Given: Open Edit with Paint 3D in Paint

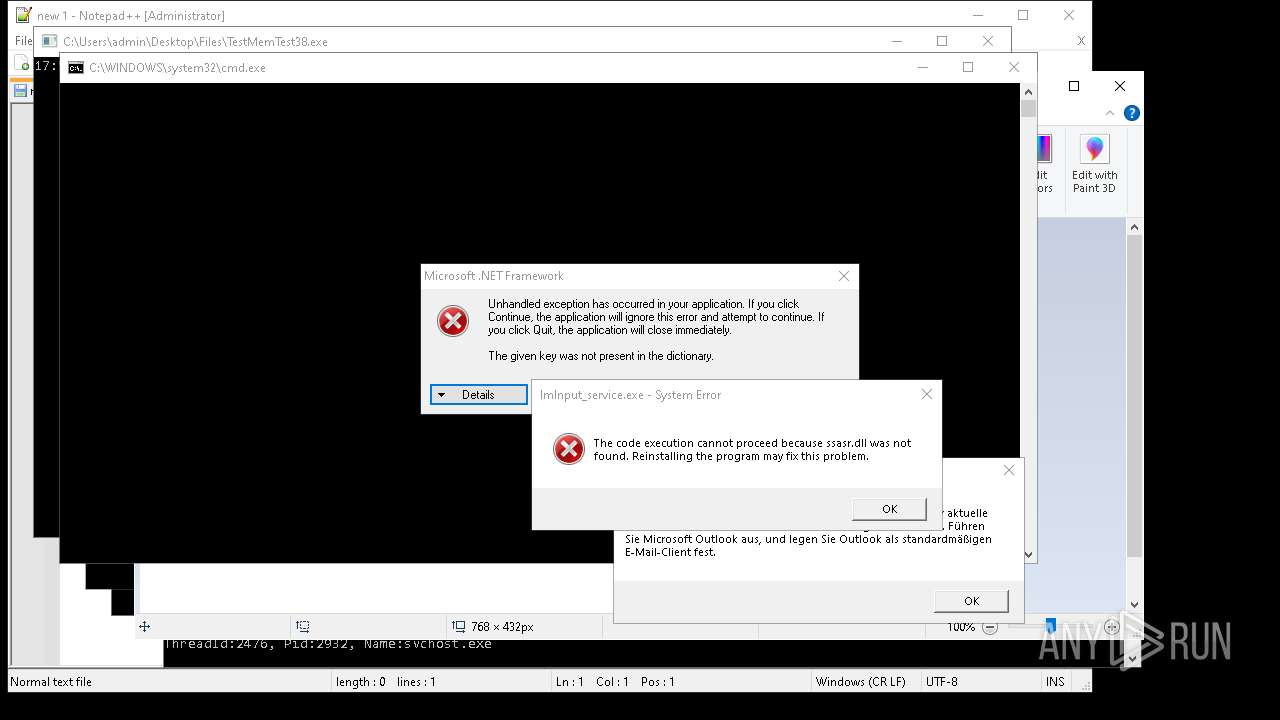Looking at the screenshot, I should click(x=1095, y=164).
